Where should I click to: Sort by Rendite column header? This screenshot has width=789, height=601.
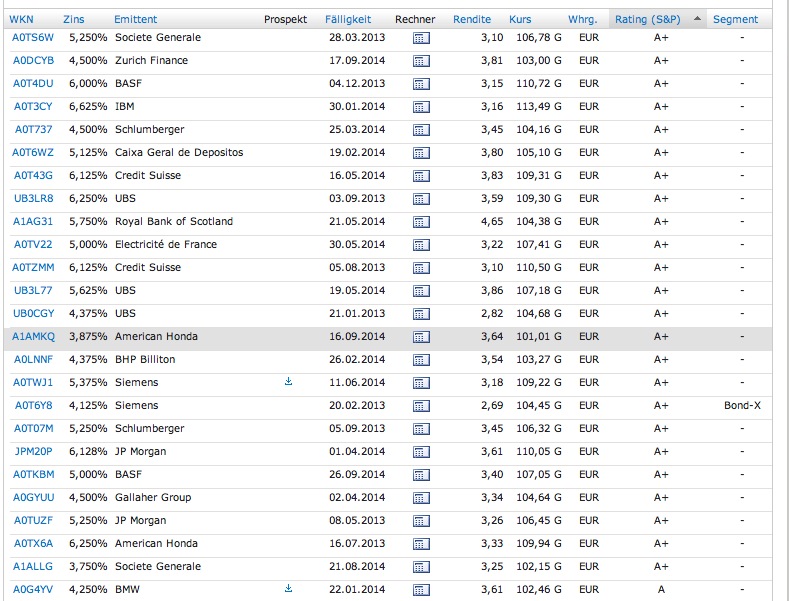pyautogui.click(x=472, y=19)
